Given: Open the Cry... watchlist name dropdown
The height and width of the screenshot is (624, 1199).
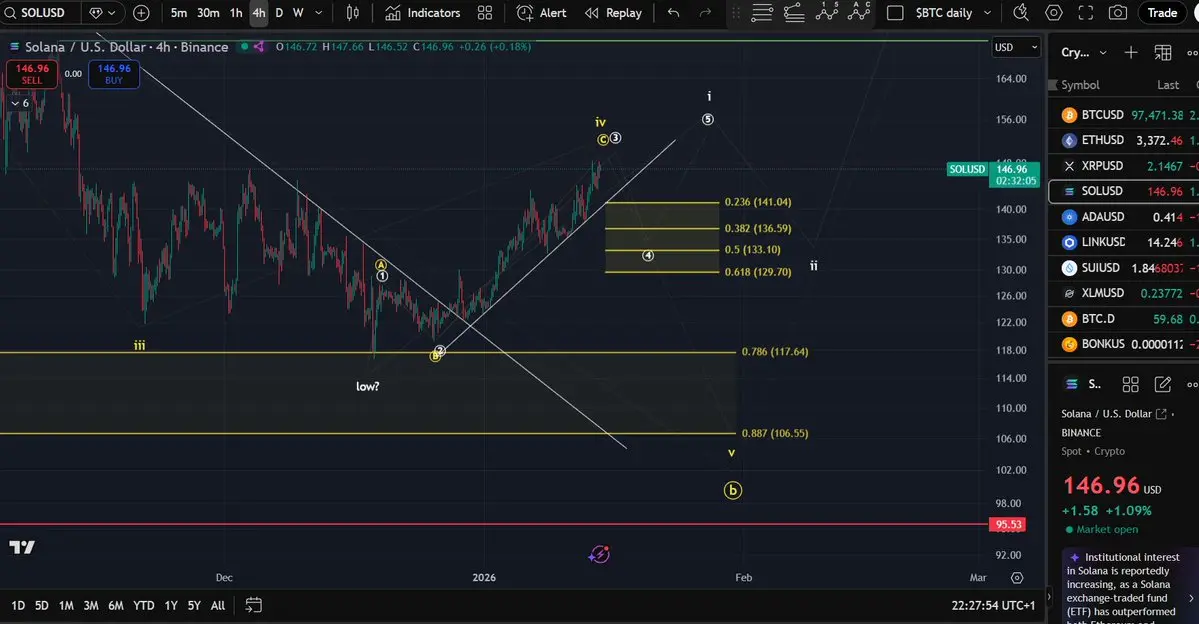Looking at the screenshot, I should coord(1084,53).
